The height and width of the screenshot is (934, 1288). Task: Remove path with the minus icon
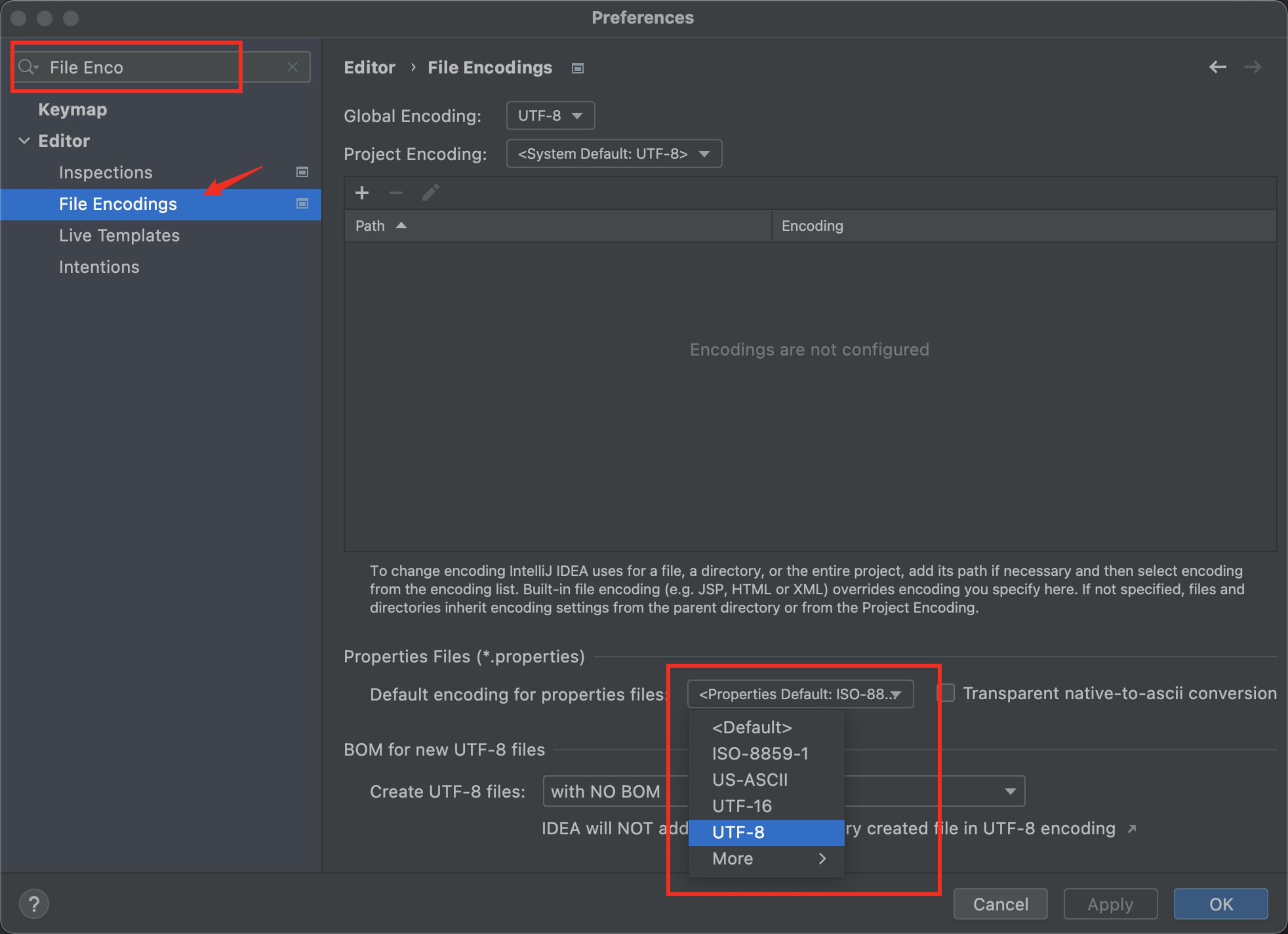[396, 193]
